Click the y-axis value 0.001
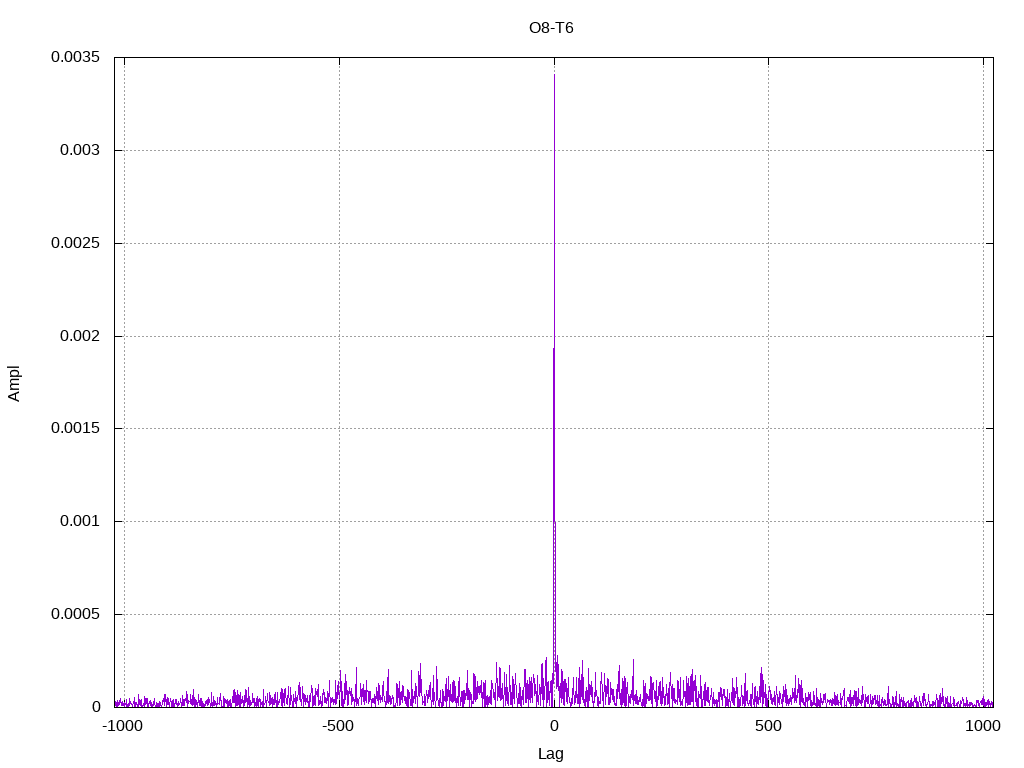Viewport: 1024px width, 768px height. click(x=80, y=521)
